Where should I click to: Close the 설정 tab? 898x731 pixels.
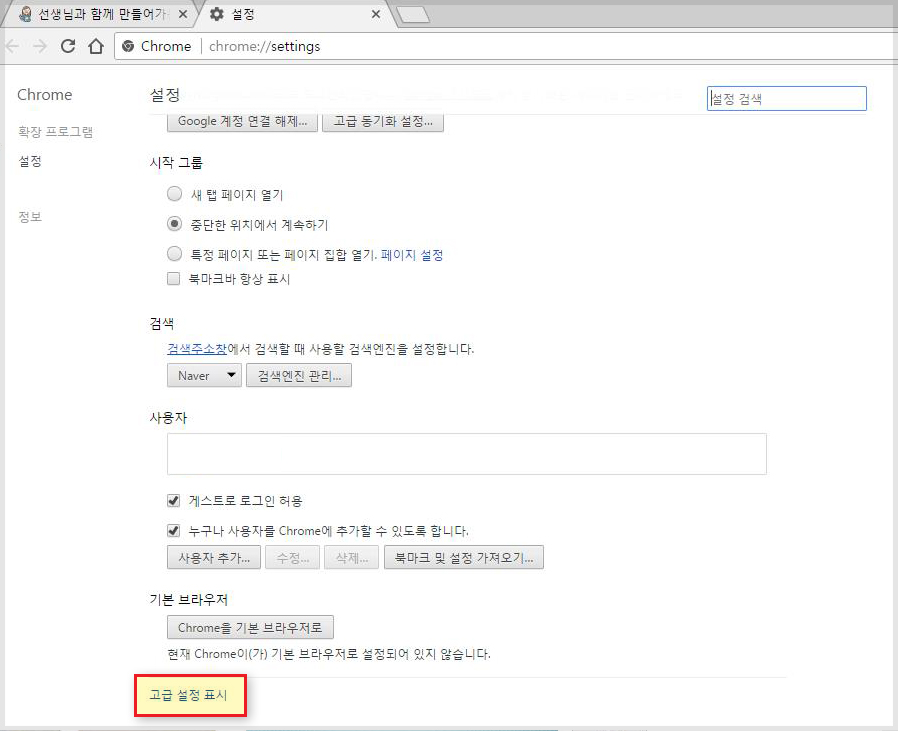pos(376,14)
